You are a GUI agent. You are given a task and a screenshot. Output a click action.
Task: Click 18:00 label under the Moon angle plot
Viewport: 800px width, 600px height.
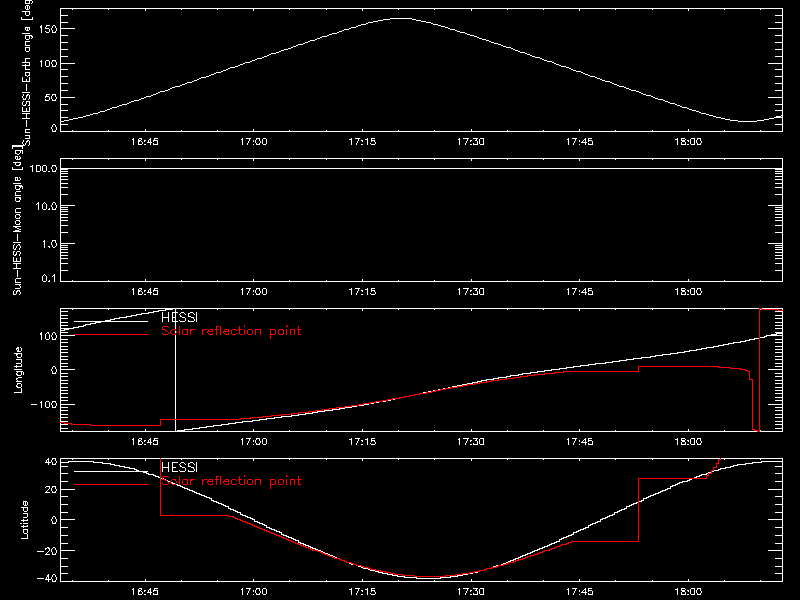[688, 292]
